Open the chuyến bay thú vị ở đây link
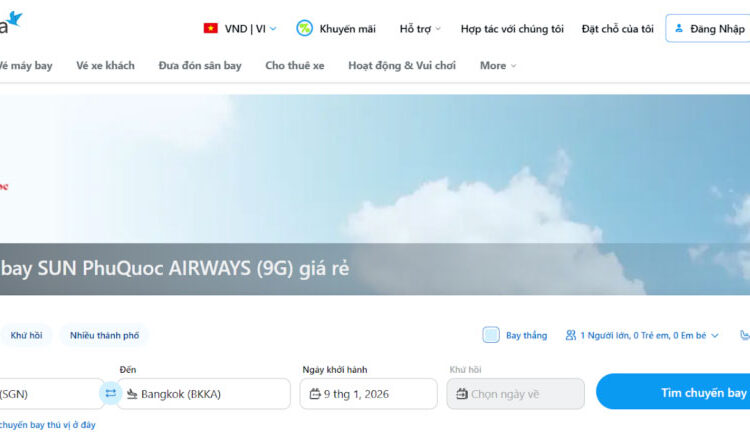The height and width of the screenshot is (447, 750). point(48,425)
